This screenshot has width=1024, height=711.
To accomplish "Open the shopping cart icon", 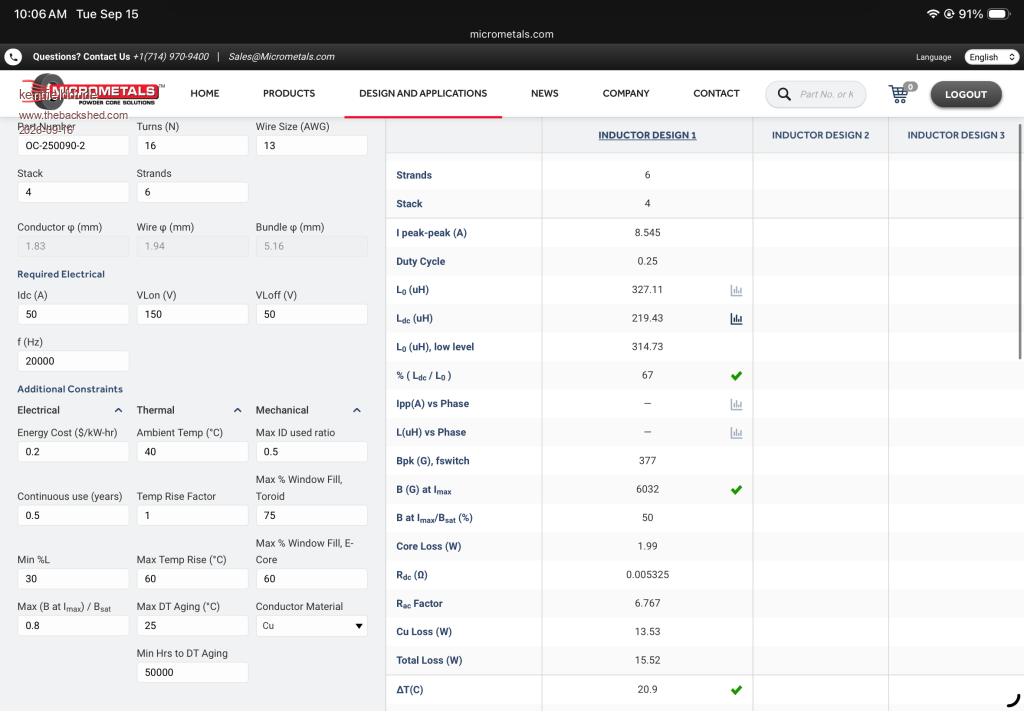I will [x=901, y=93].
